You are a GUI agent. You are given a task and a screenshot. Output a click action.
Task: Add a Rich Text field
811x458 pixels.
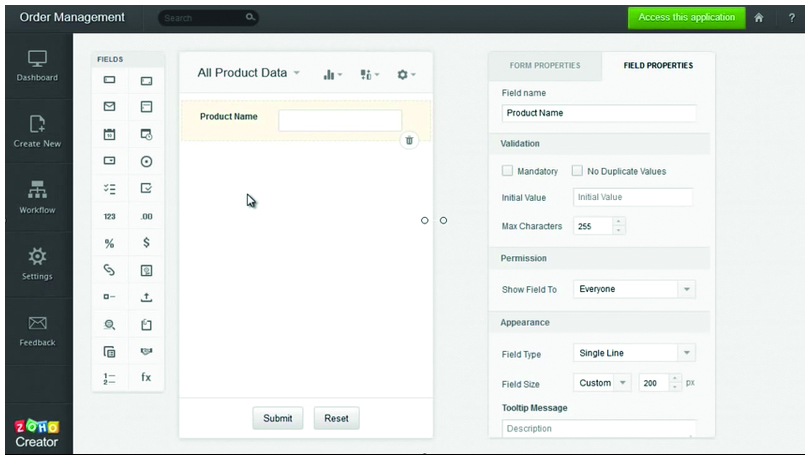tap(146, 106)
